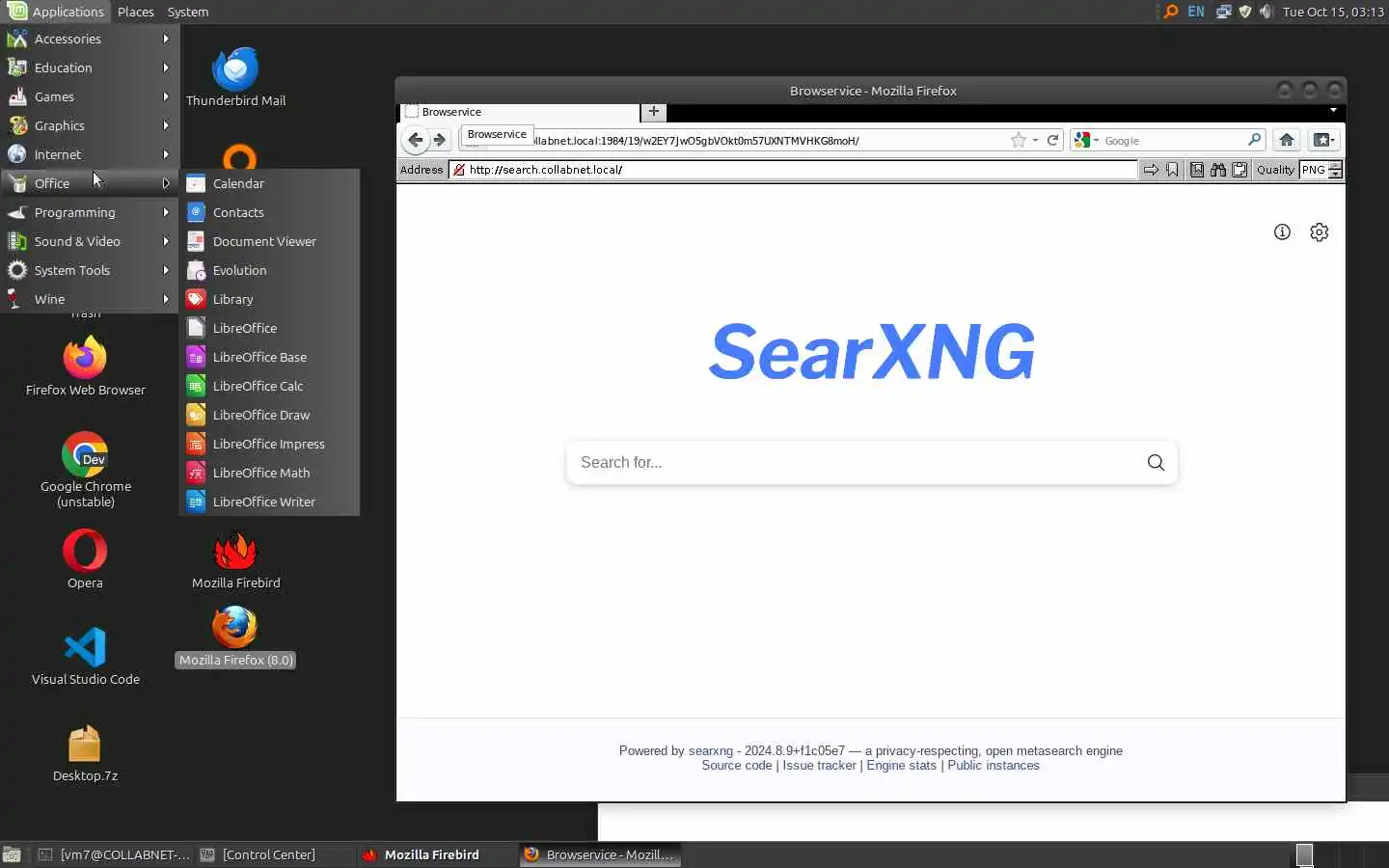Open Browservice find with binoculars icon
The image size is (1389, 868).
tap(1218, 170)
